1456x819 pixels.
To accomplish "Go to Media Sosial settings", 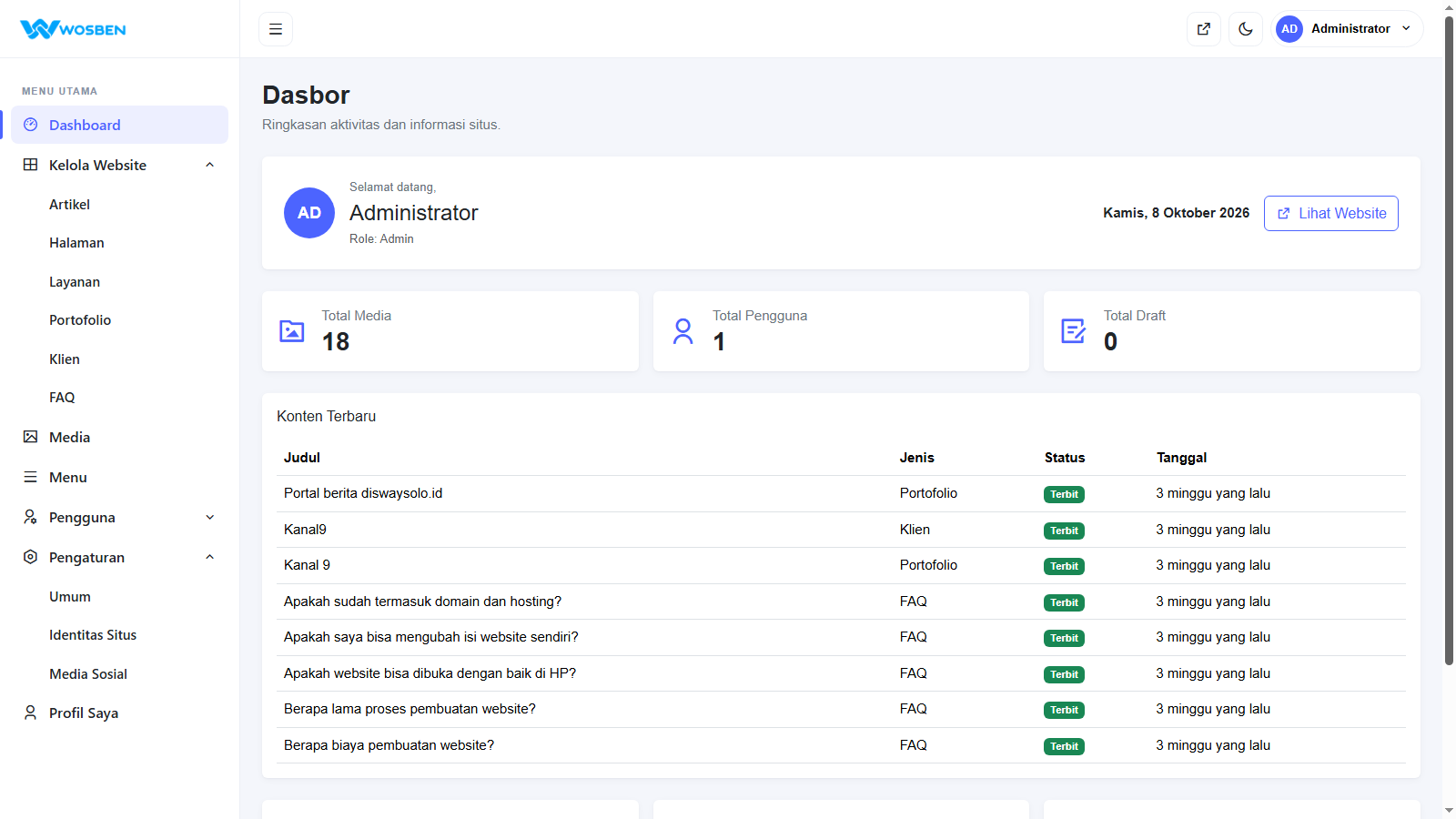I will click(88, 674).
